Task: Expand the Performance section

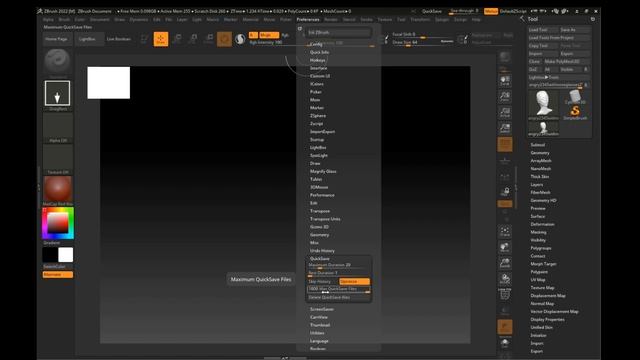Action: tap(322, 195)
